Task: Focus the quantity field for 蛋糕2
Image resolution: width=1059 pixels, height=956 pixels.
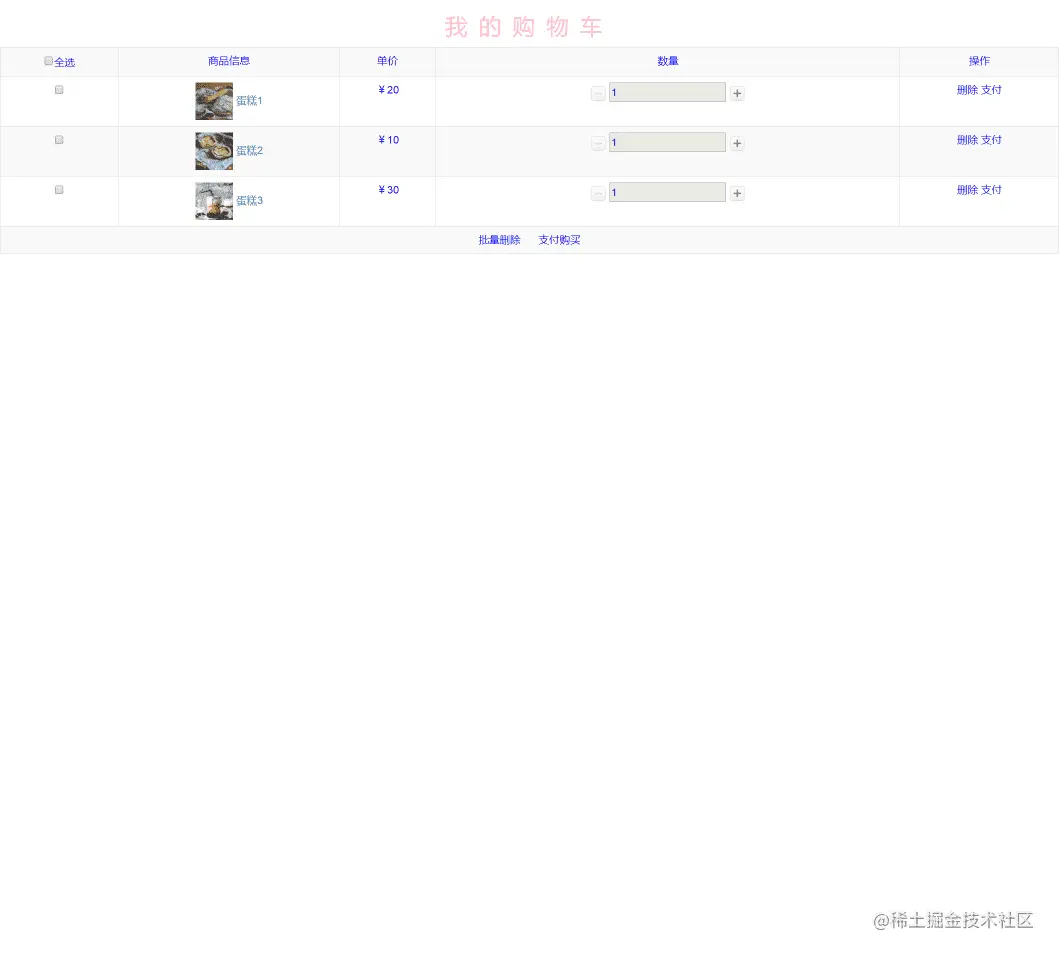Action: (x=667, y=143)
